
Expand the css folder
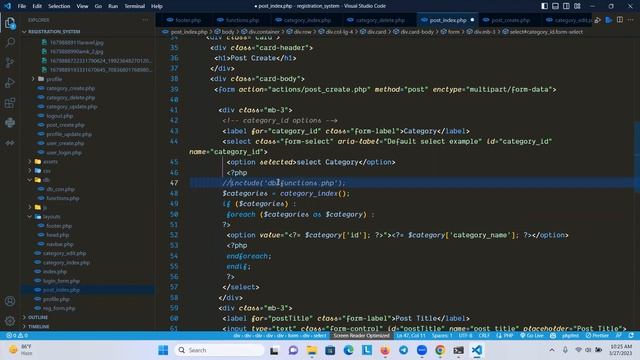tap(47, 171)
